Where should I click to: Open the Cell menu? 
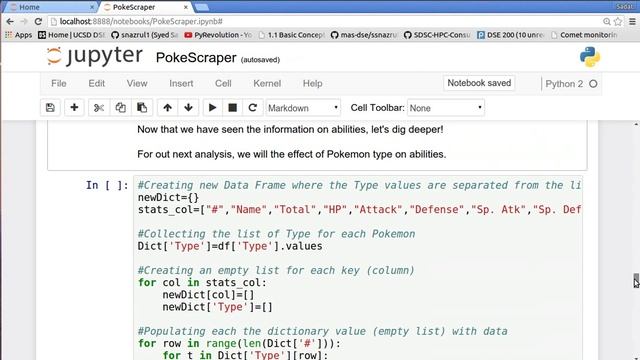[x=223, y=84]
